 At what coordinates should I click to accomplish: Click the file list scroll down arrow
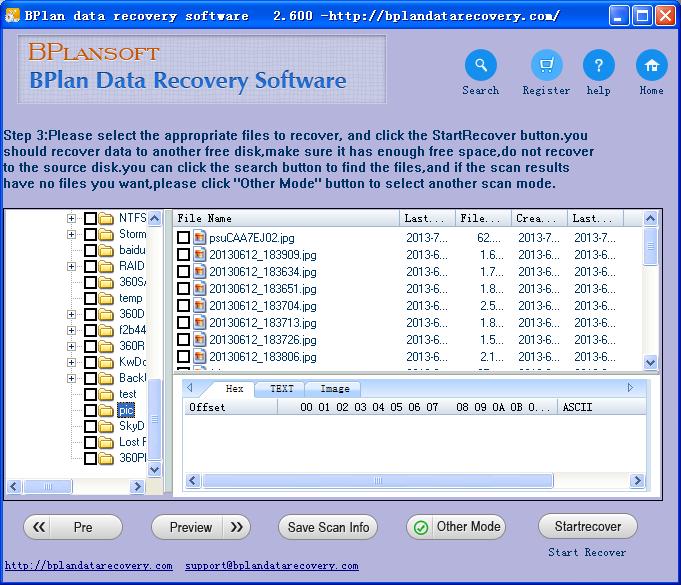(650, 362)
